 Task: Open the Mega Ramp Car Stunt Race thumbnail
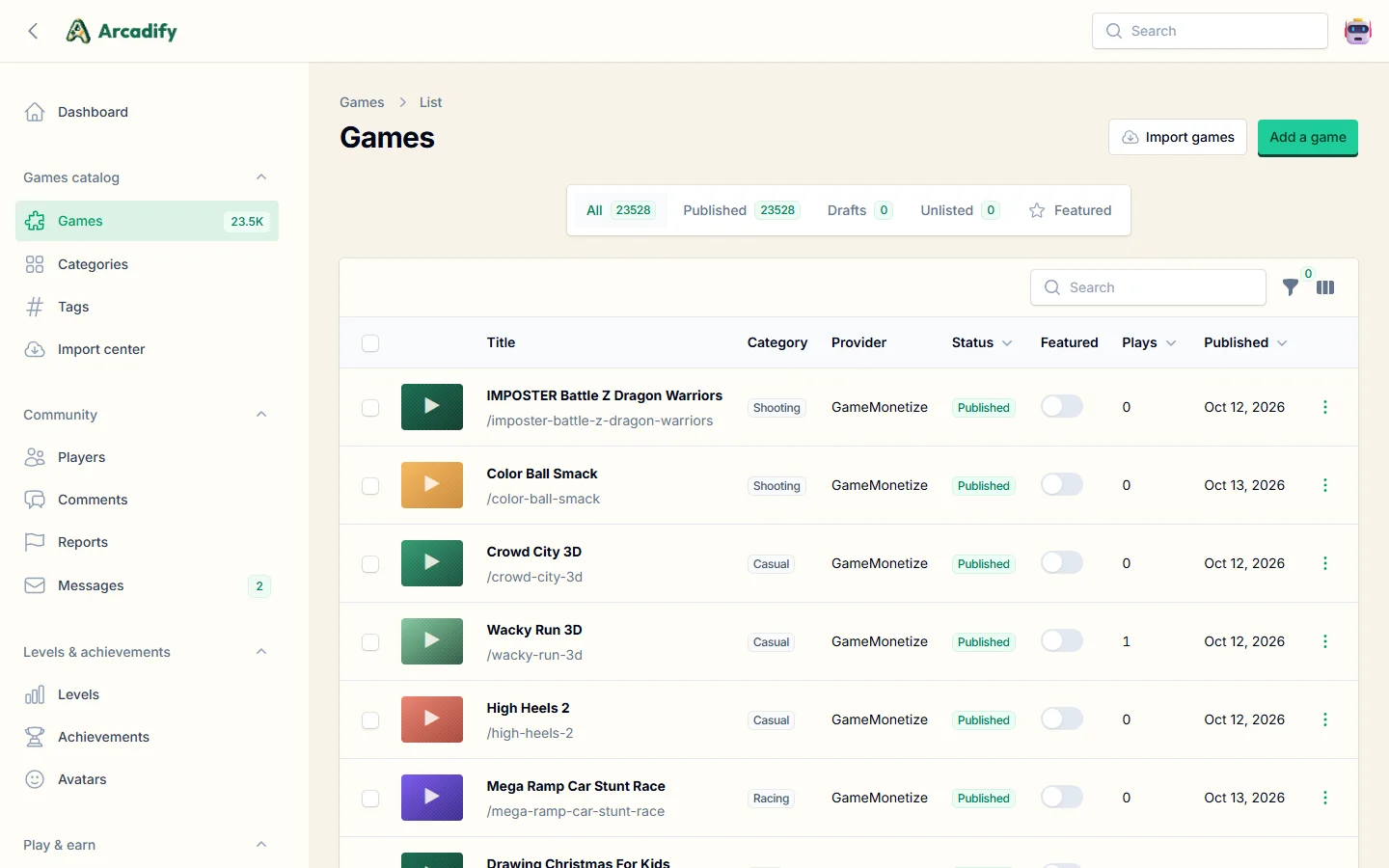click(432, 798)
